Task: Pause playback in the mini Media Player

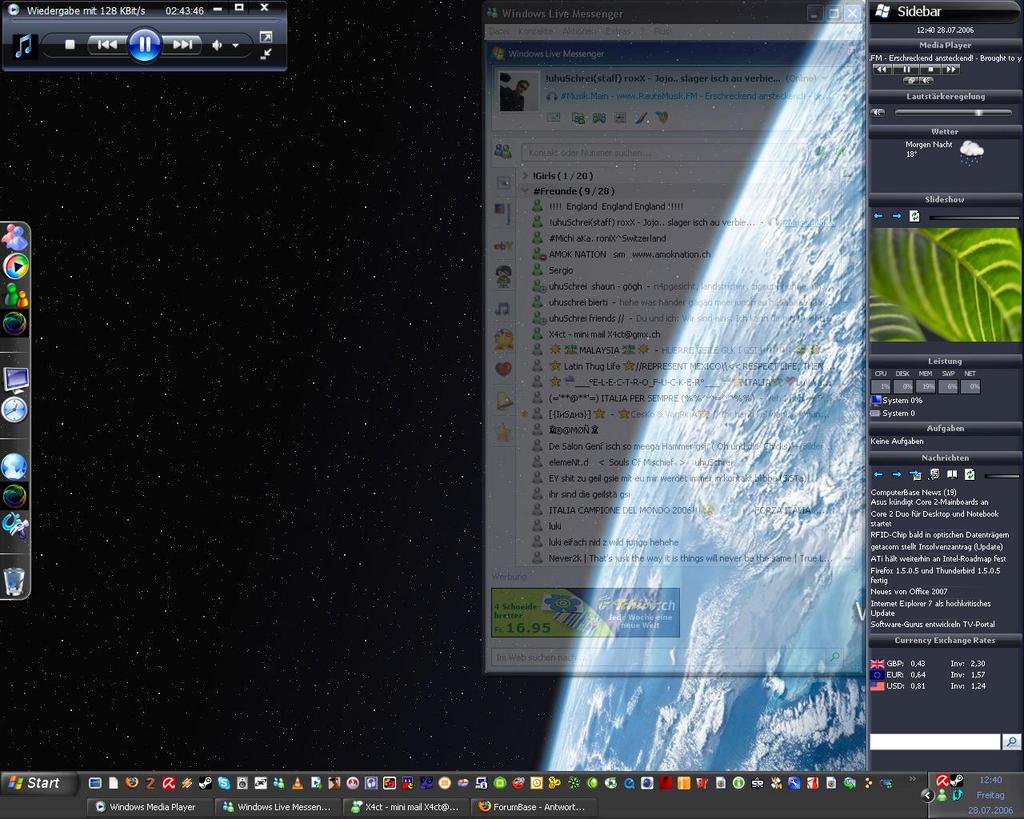Action: (144, 44)
